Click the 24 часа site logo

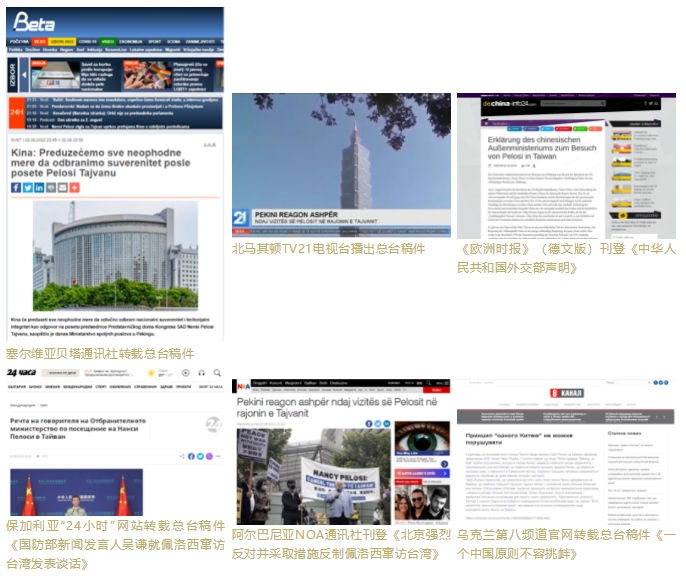[22, 373]
